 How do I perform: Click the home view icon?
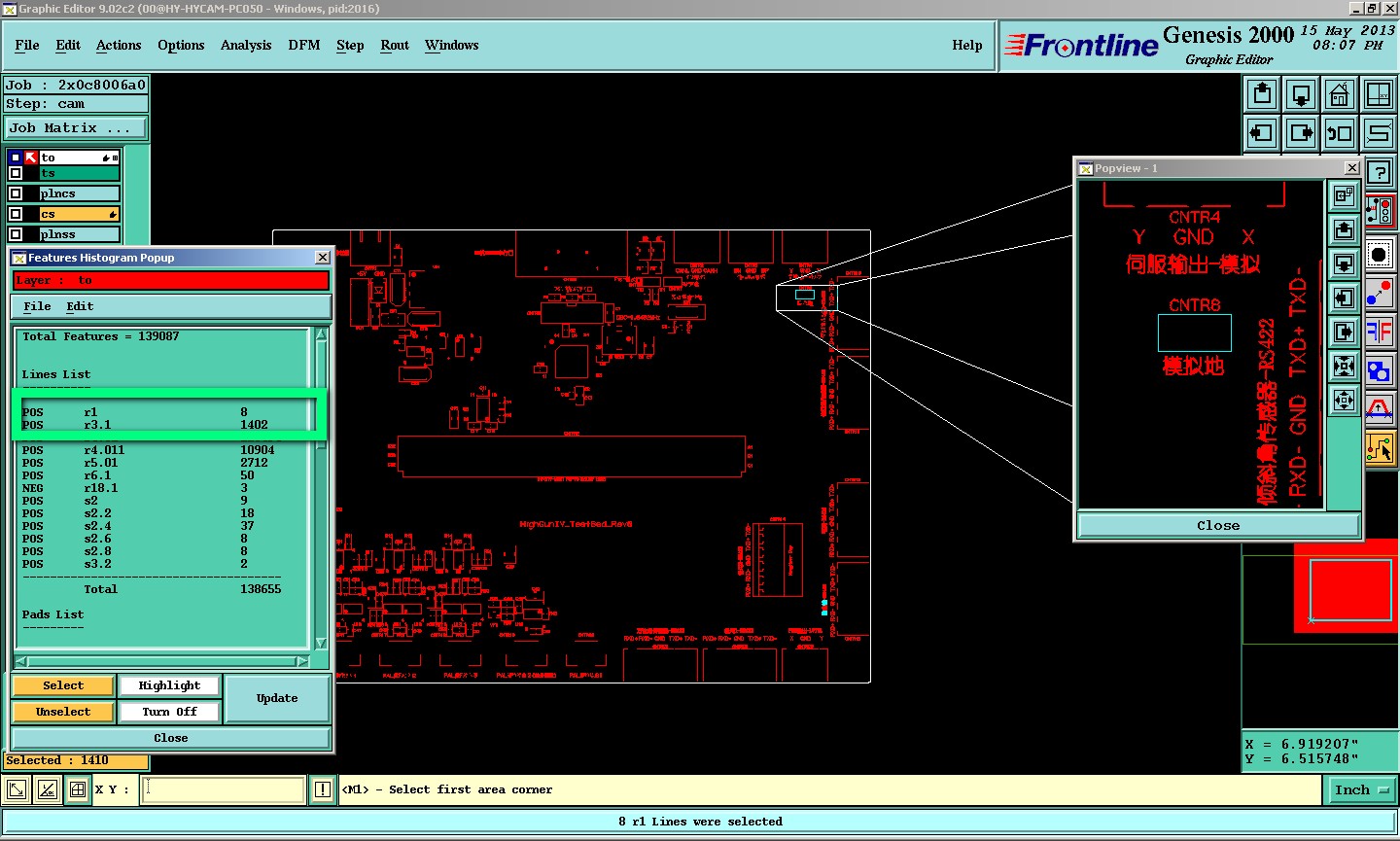[1340, 94]
